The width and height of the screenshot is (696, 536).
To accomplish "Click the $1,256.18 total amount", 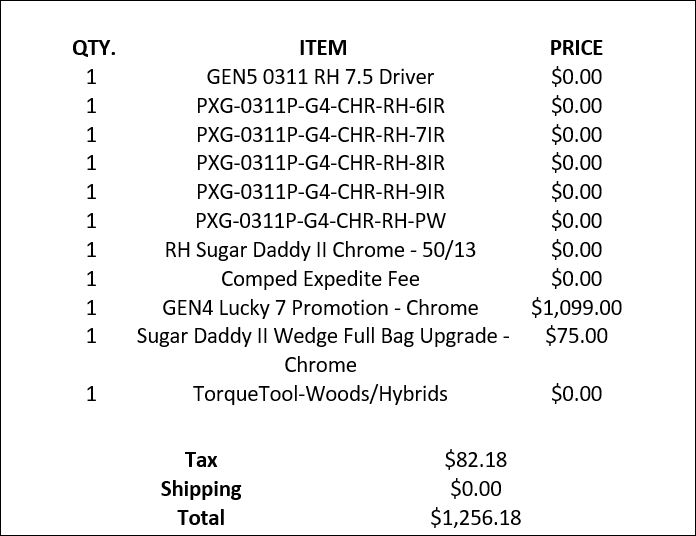I will click(x=476, y=518).
